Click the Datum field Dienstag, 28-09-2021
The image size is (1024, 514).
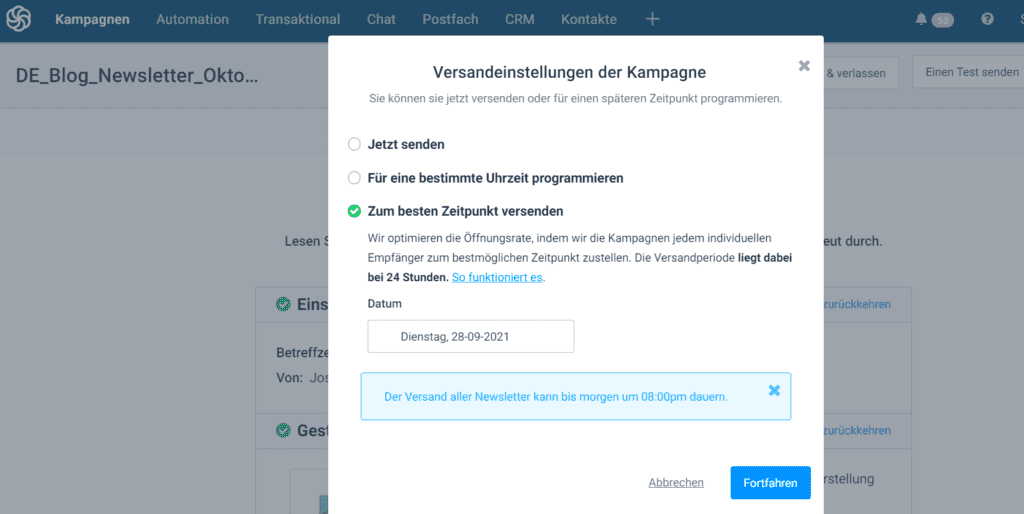point(471,336)
